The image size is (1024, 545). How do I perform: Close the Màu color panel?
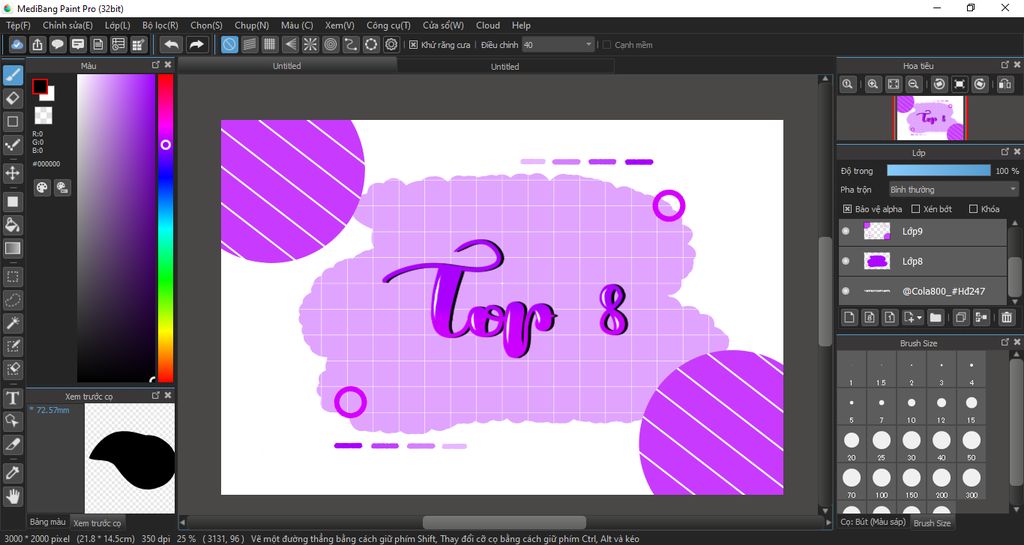tap(168, 65)
